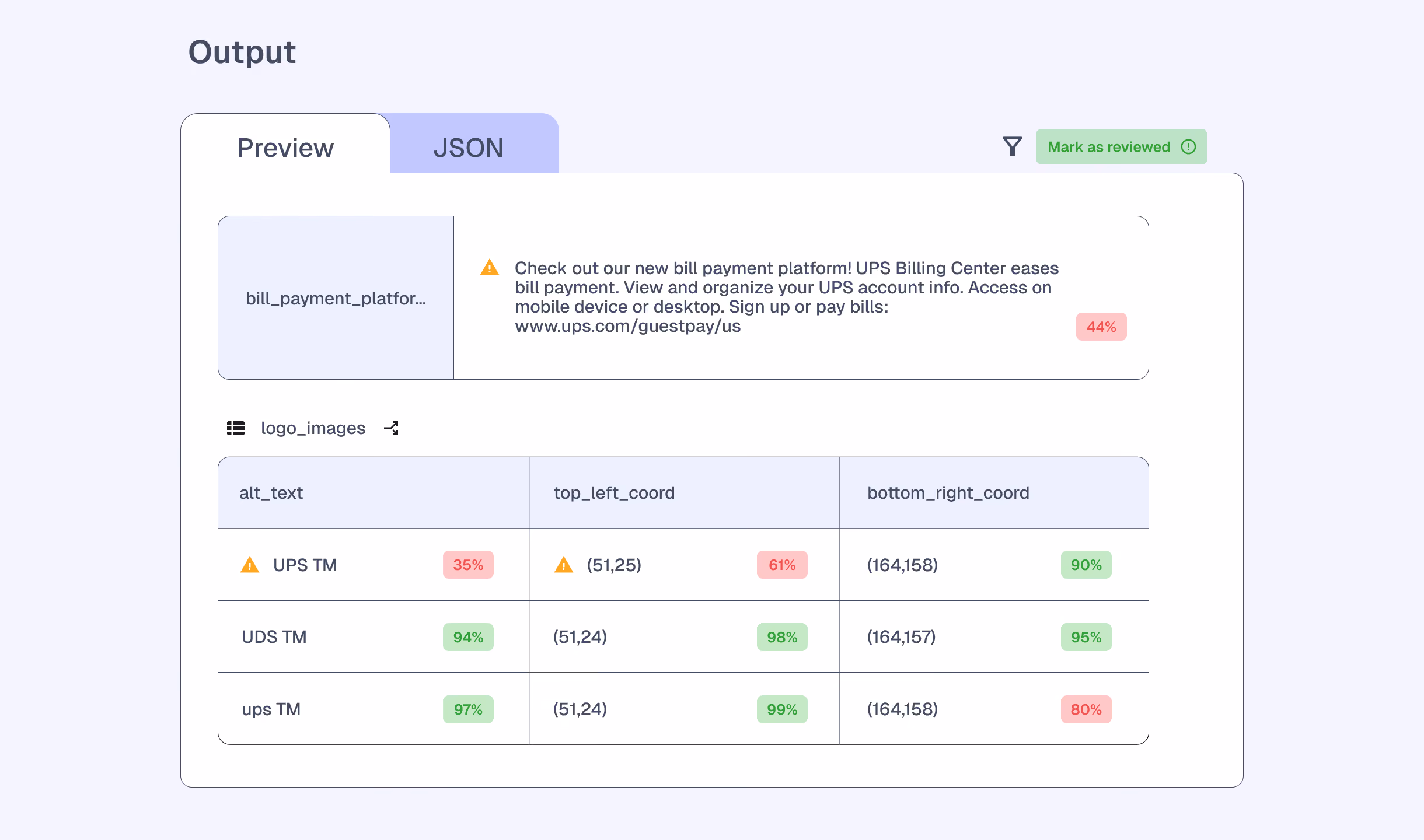Click the 98% confidence badge
This screenshot has width=1424, height=840.
(782, 637)
